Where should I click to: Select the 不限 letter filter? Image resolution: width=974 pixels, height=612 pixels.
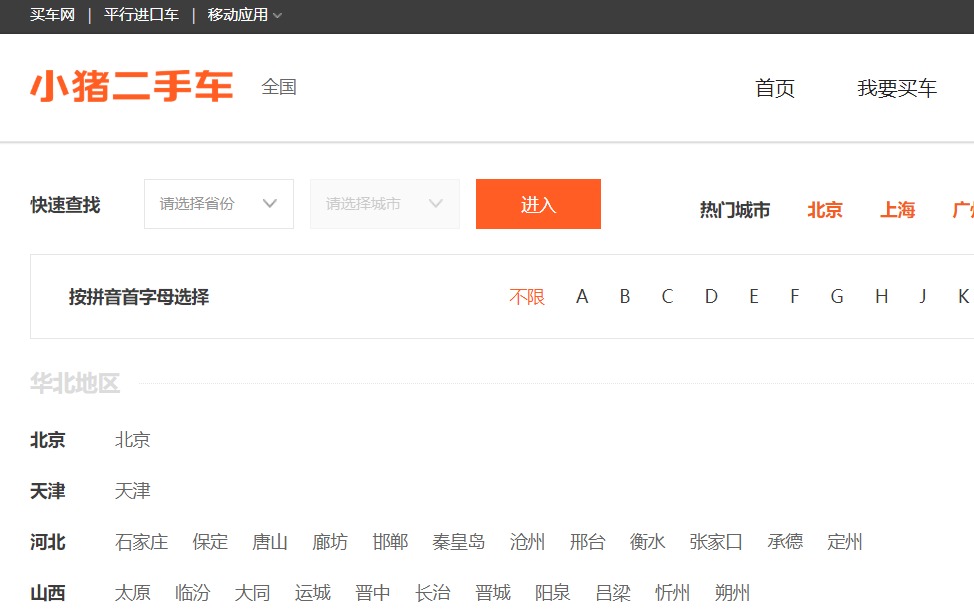pyautogui.click(x=527, y=297)
